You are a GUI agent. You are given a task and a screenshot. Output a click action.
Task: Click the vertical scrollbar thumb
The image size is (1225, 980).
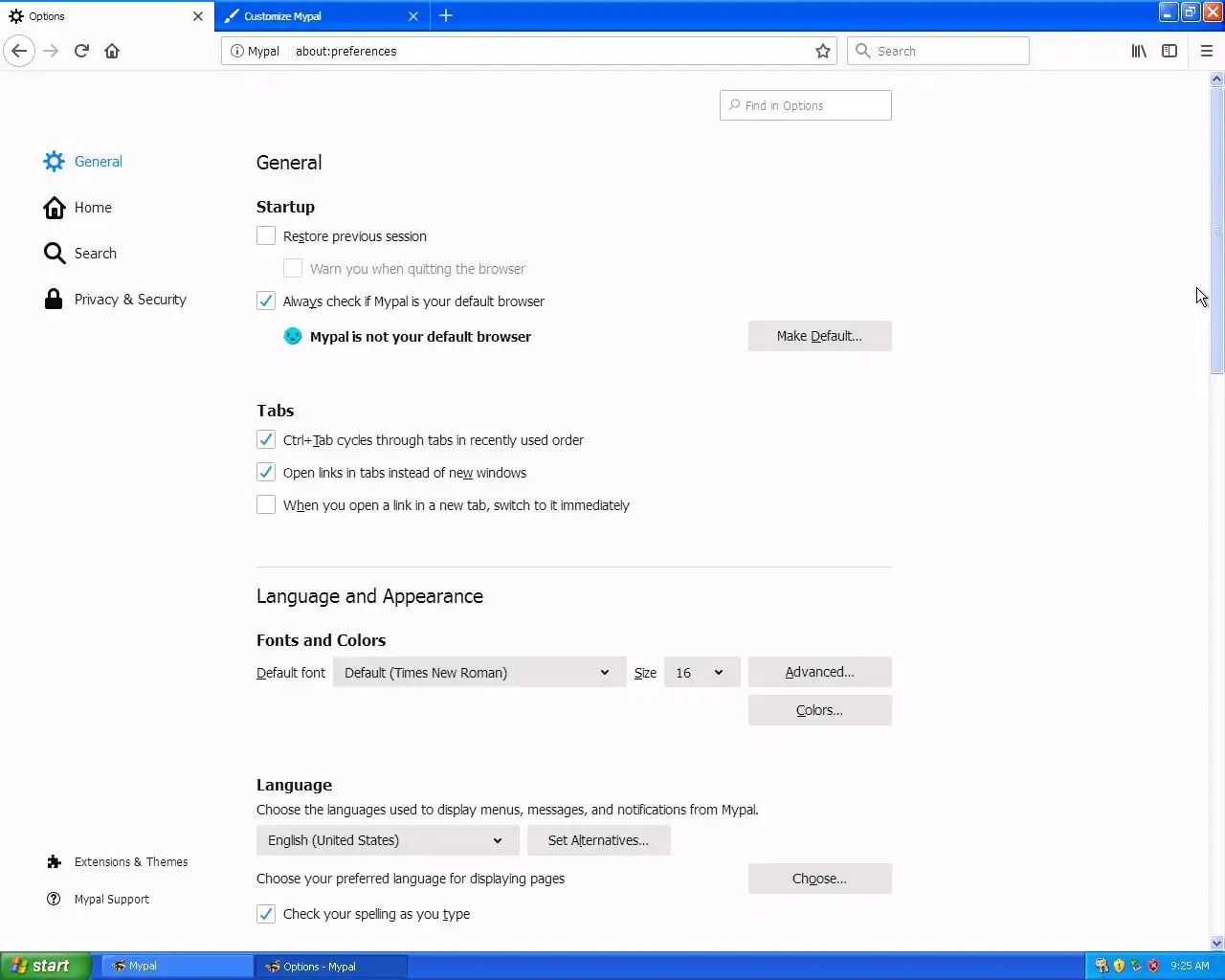point(1216,231)
